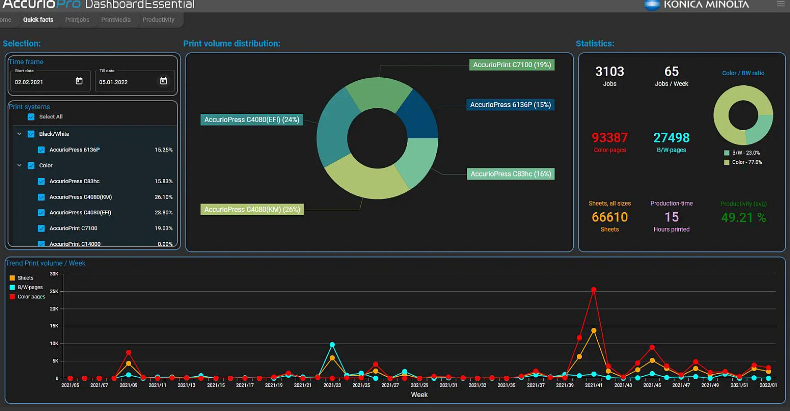Click the orange Sheets peak at week 2021/41
The image size is (790, 411).
(x=594, y=331)
